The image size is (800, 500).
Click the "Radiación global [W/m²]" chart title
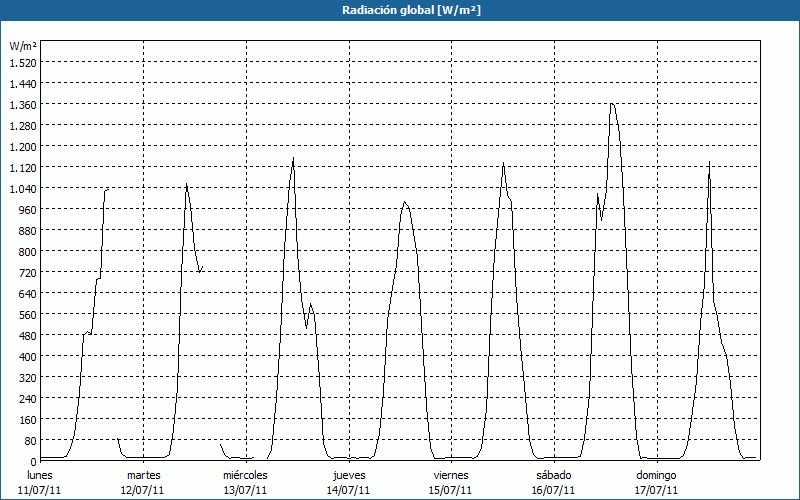pyautogui.click(x=400, y=10)
